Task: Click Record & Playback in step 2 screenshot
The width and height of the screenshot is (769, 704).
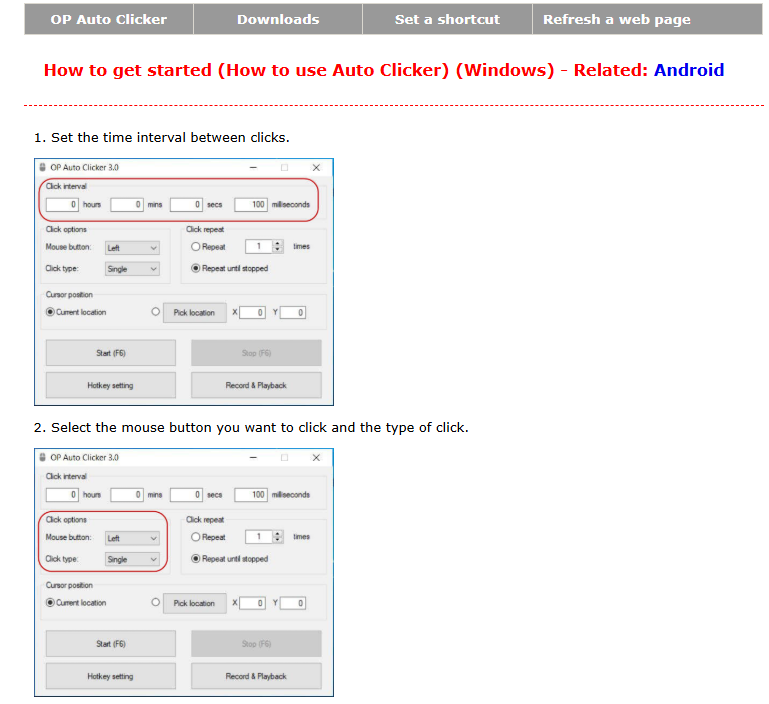Action: 256,676
